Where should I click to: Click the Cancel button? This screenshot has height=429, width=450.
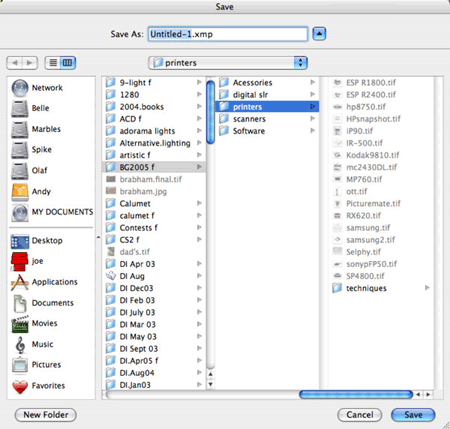pyautogui.click(x=360, y=415)
